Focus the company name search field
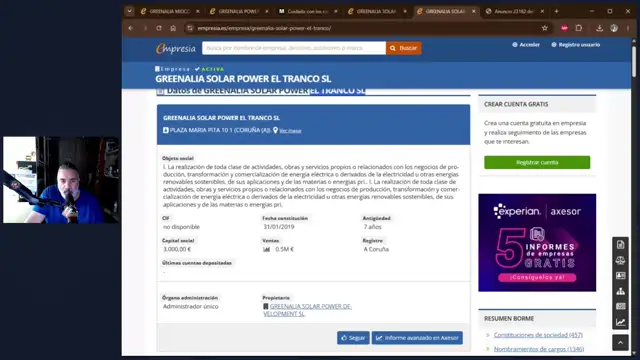Image resolution: width=640 pixels, height=360 pixels. [x=293, y=48]
